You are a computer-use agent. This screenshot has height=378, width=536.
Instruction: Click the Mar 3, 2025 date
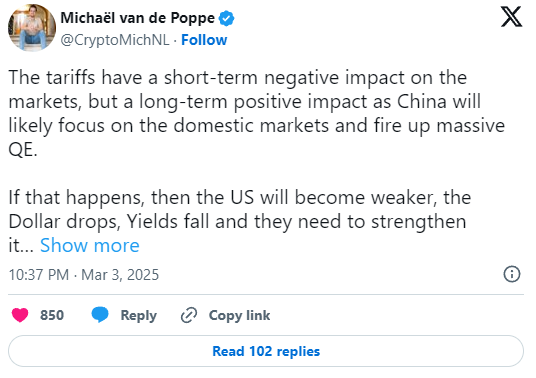[120, 275]
